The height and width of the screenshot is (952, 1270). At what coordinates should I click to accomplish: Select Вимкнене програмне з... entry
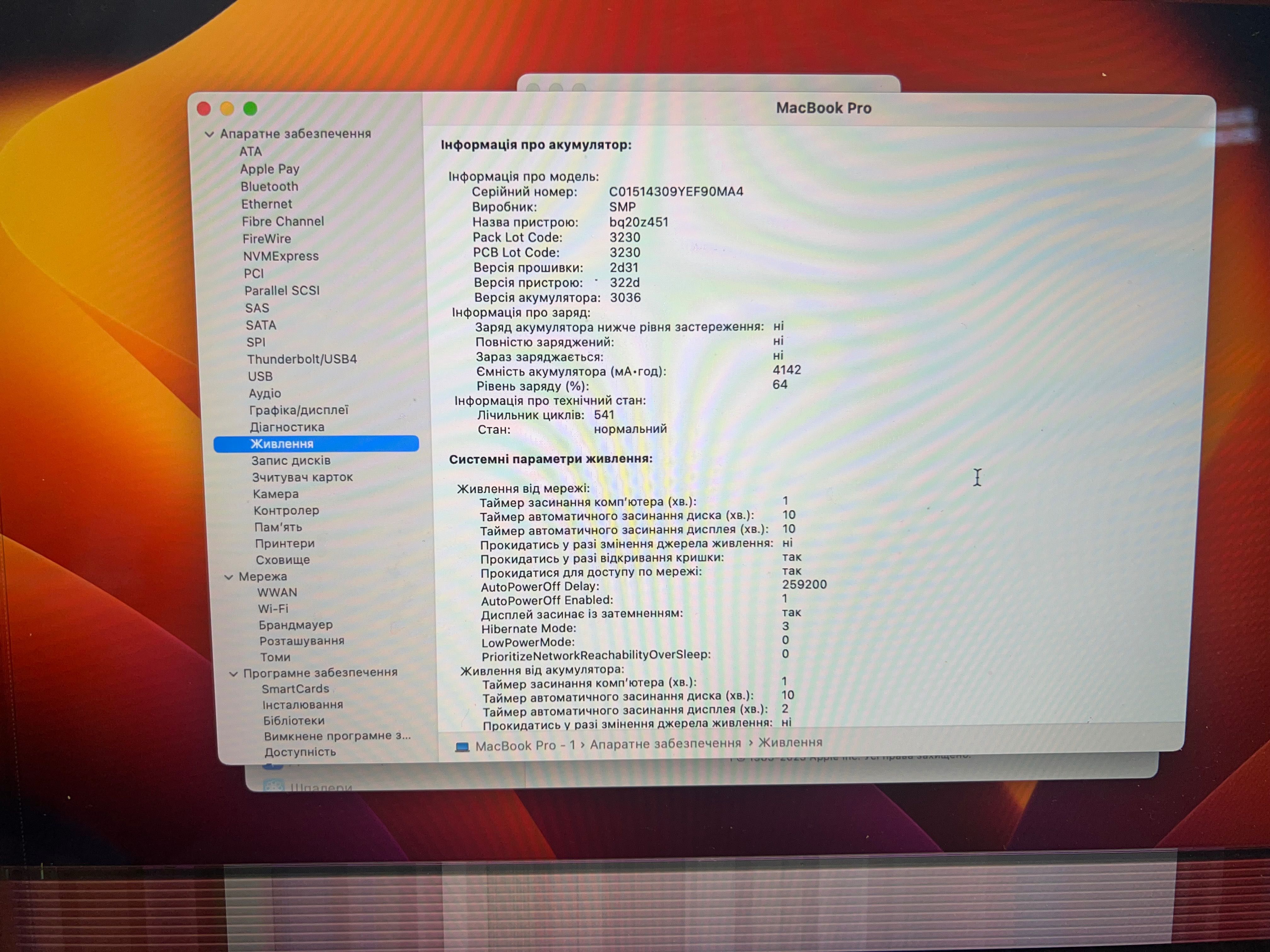click(337, 736)
